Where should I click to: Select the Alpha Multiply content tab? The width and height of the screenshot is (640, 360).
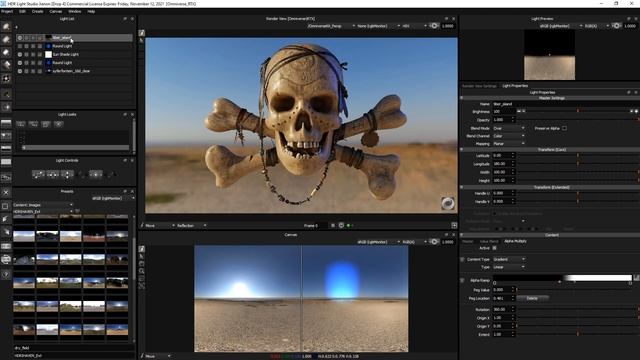point(515,241)
